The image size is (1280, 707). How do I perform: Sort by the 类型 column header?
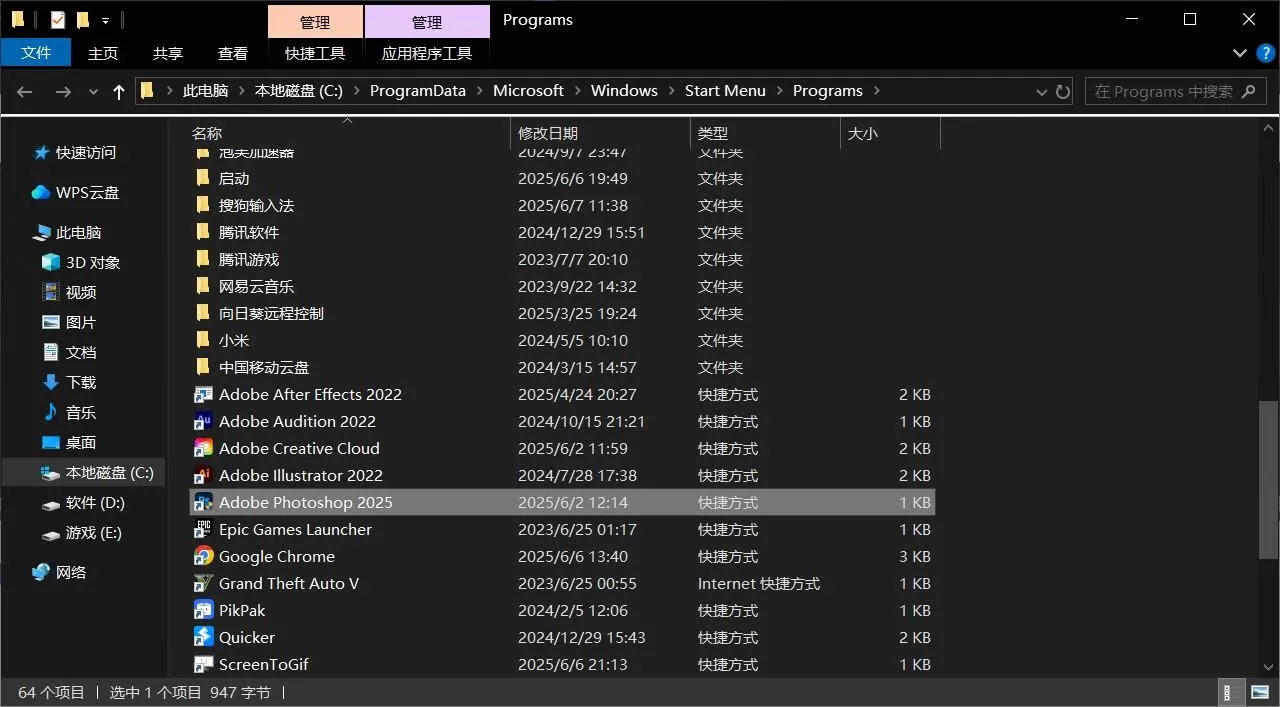pos(765,133)
